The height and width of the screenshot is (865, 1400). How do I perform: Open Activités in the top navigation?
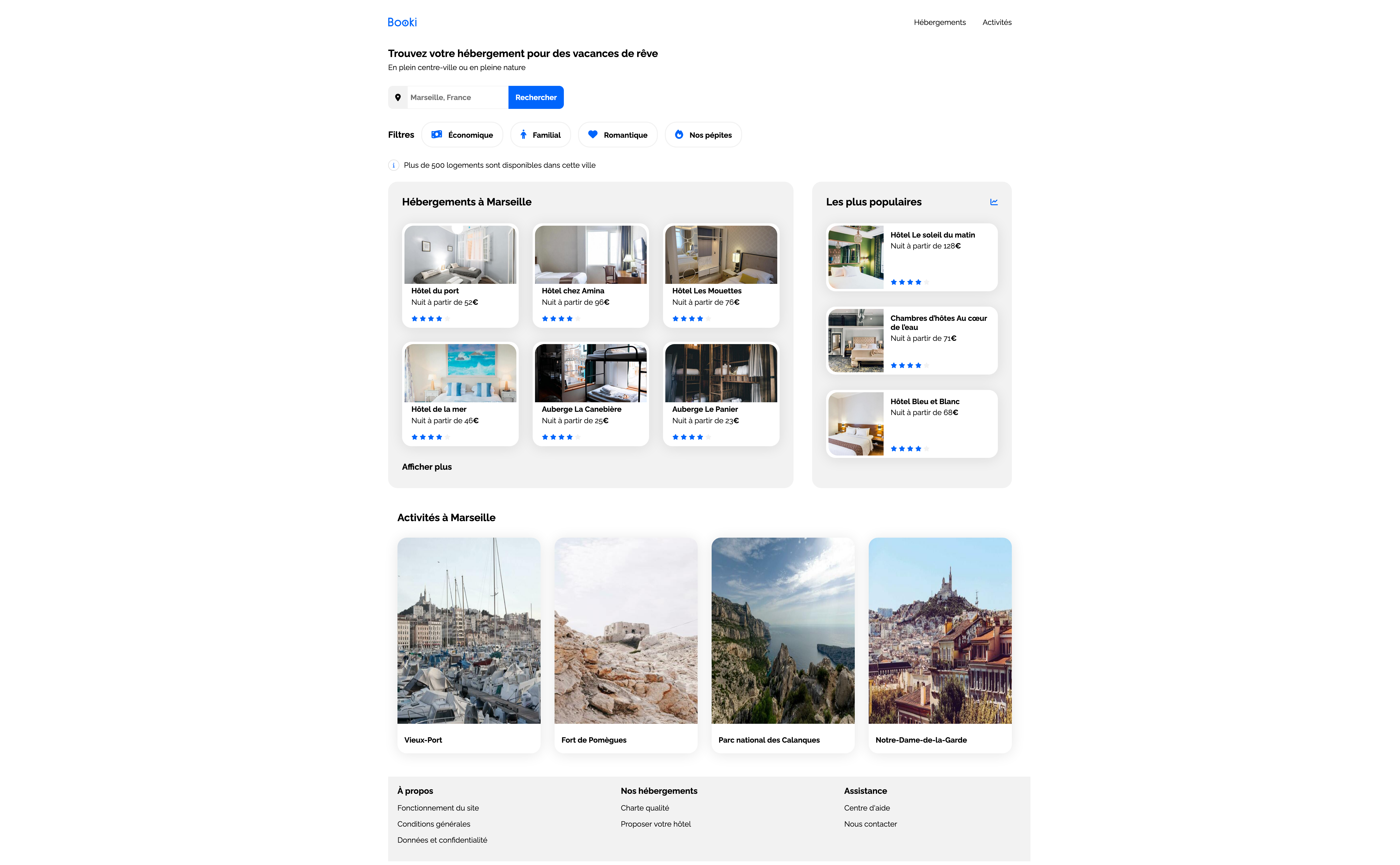point(997,22)
